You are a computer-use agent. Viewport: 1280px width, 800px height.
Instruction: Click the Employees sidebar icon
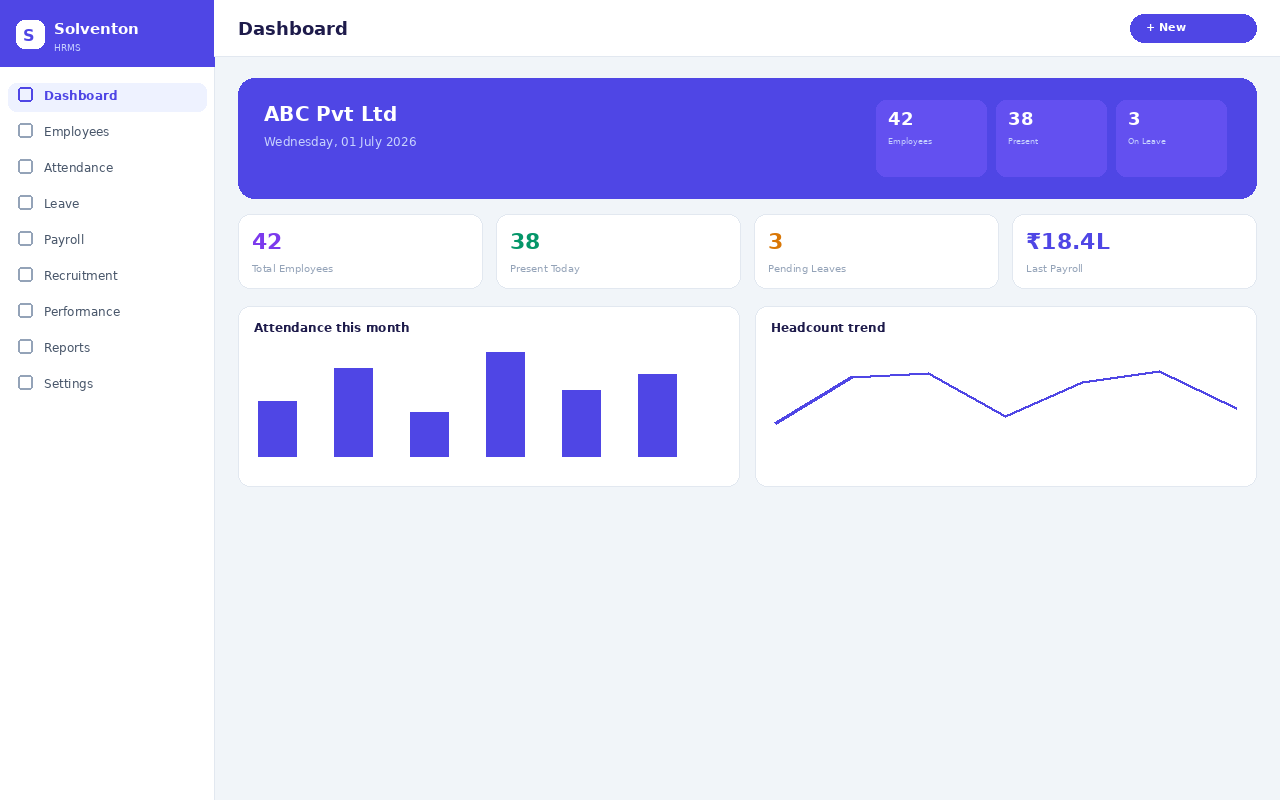pos(26,131)
